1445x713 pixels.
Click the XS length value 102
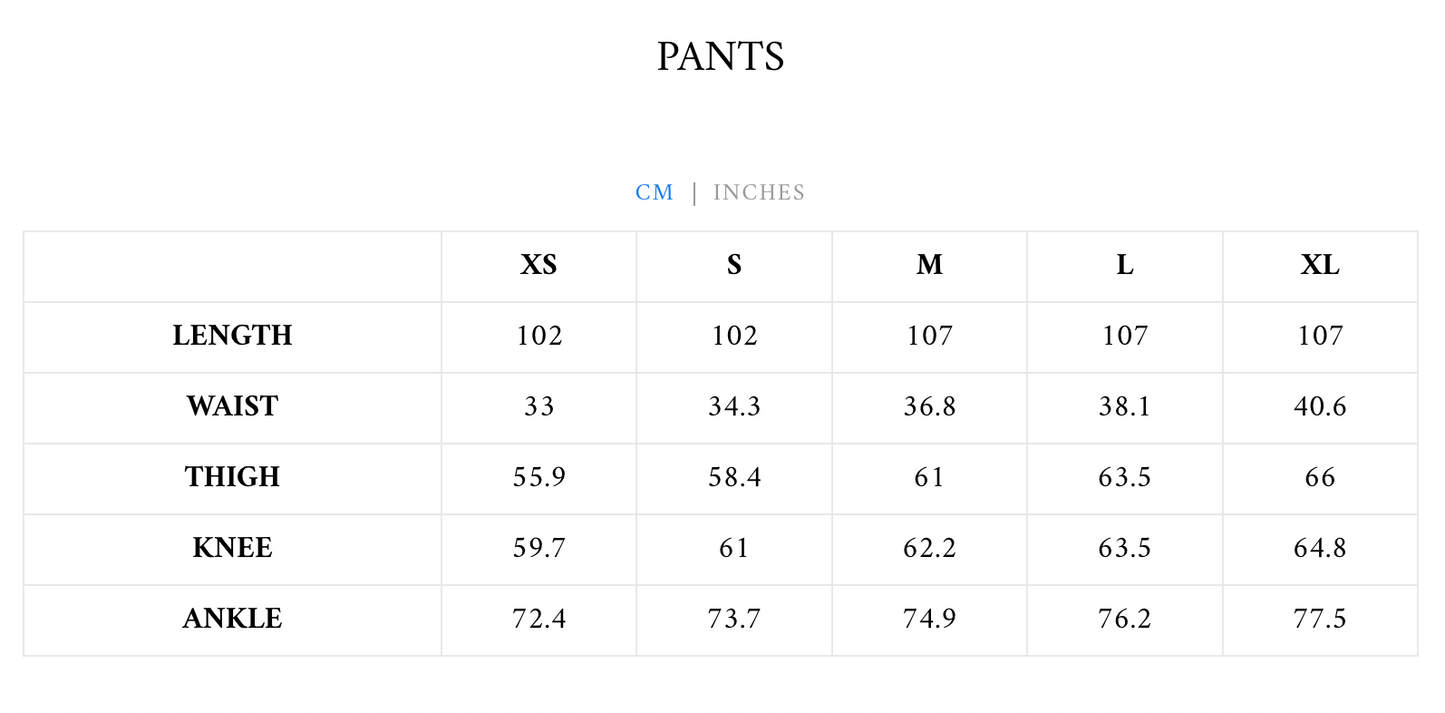539,335
